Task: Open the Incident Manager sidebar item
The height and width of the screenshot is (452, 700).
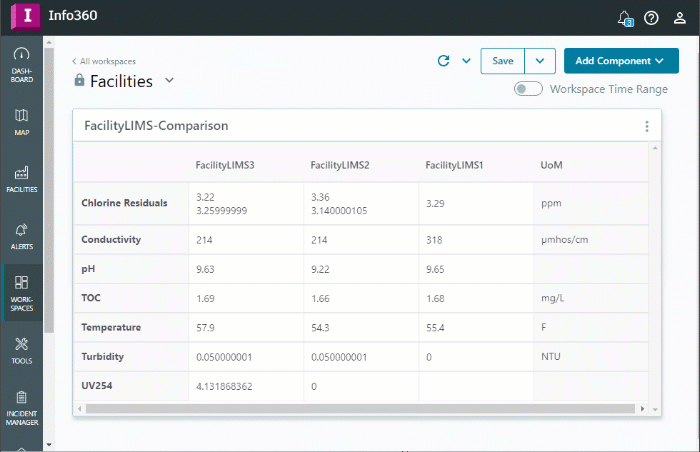Action: (x=22, y=409)
